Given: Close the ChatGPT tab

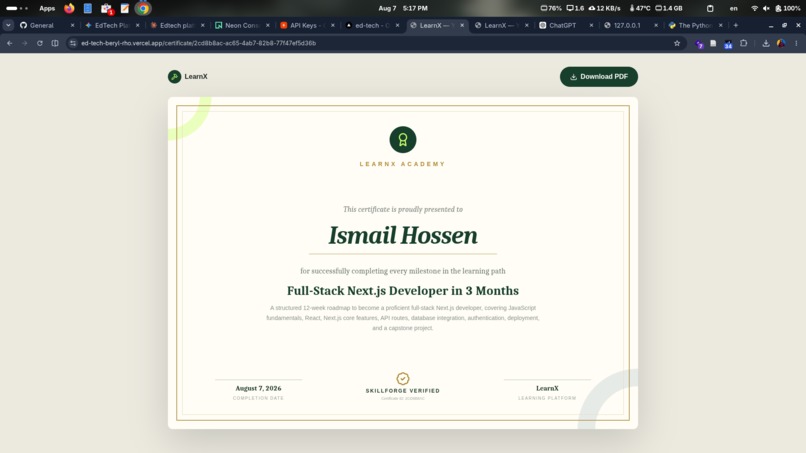Looking at the screenshot, I should pos(591,25).
